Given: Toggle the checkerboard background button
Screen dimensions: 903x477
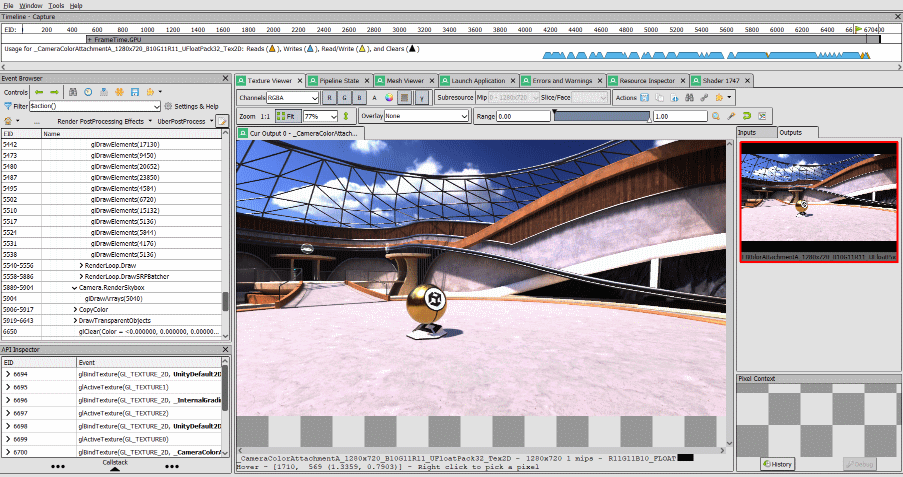Looking at the screenshot, I should (x=405, y=97).
